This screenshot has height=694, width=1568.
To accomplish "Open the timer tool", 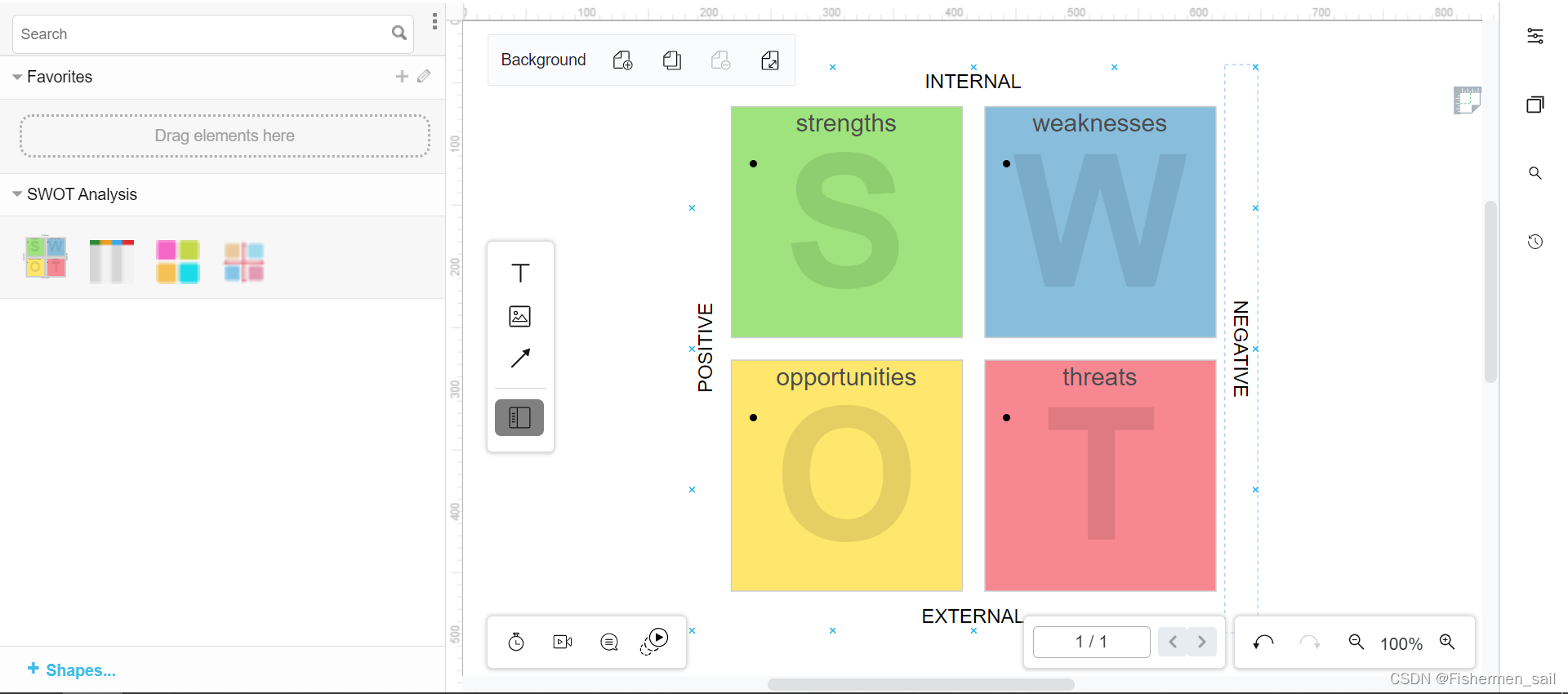I will [x=516, y=643].
